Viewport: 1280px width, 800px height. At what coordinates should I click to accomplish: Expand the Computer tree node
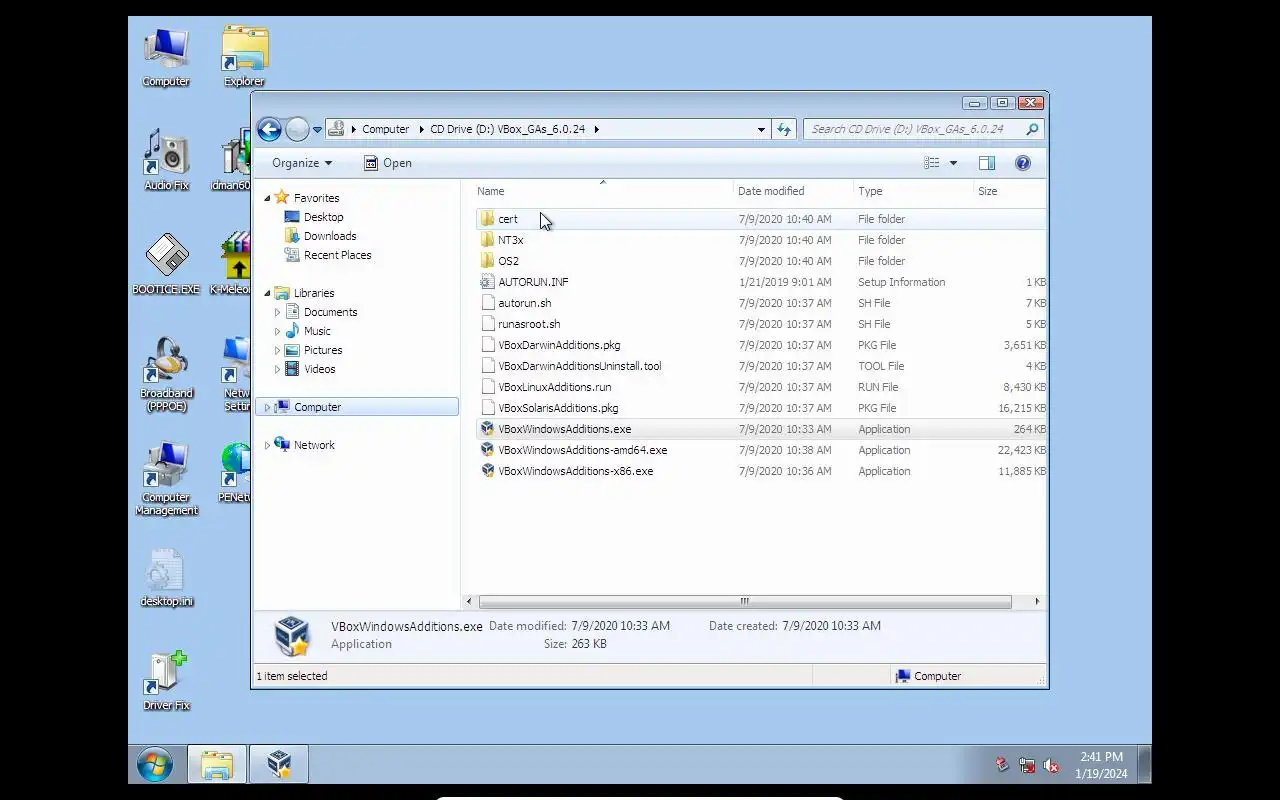point(267,407)
